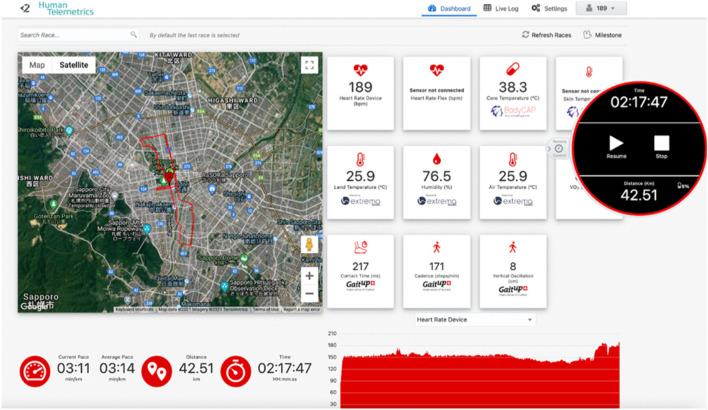Switch map to Satellite view
708x410 pixels.
point(73,65)
